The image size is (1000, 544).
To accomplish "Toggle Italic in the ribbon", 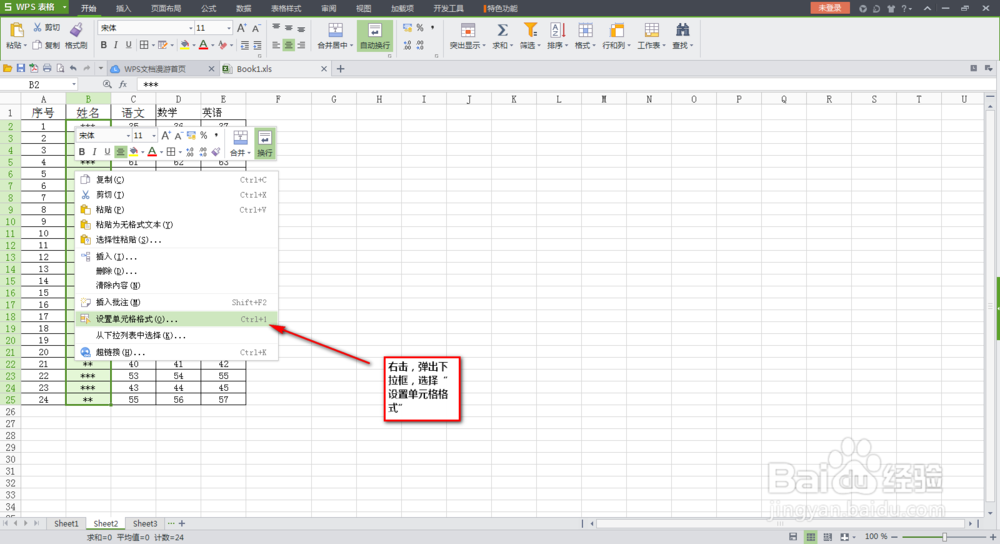I will [115, 45].
